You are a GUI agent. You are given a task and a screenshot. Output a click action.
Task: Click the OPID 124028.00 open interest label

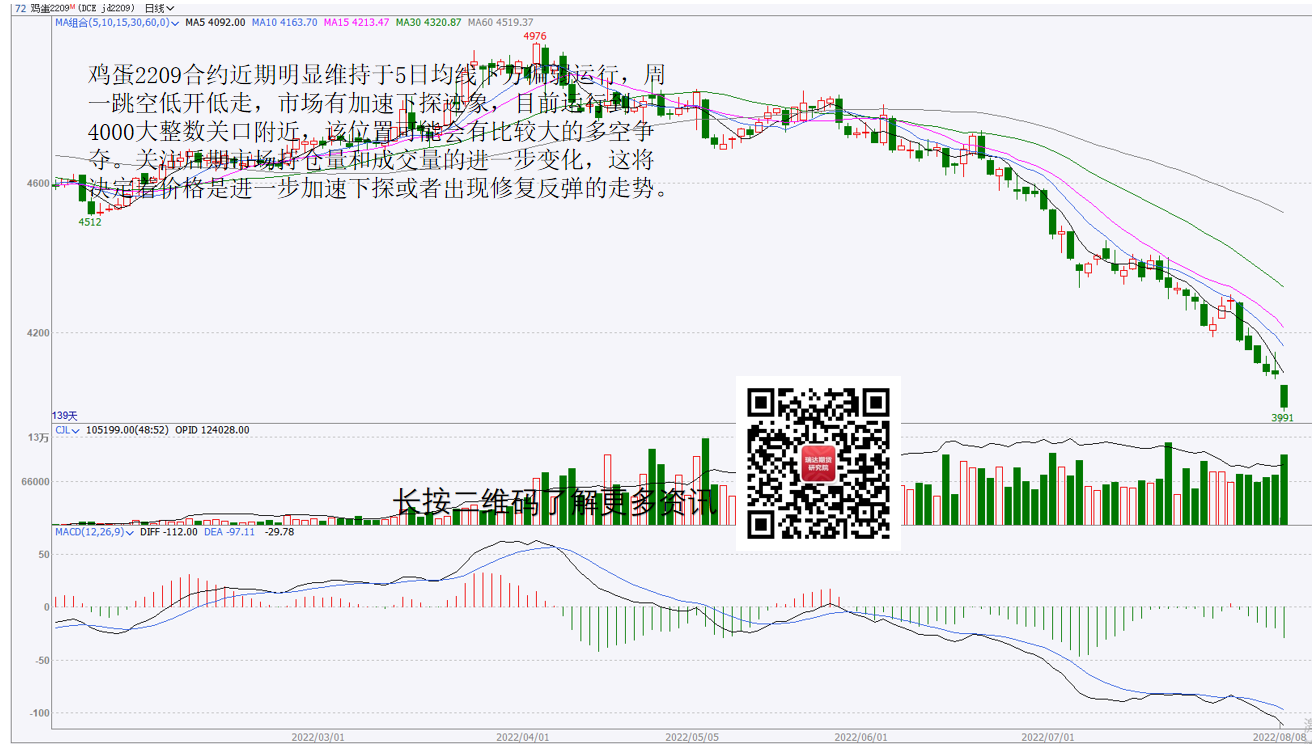[x=212, y=430]
